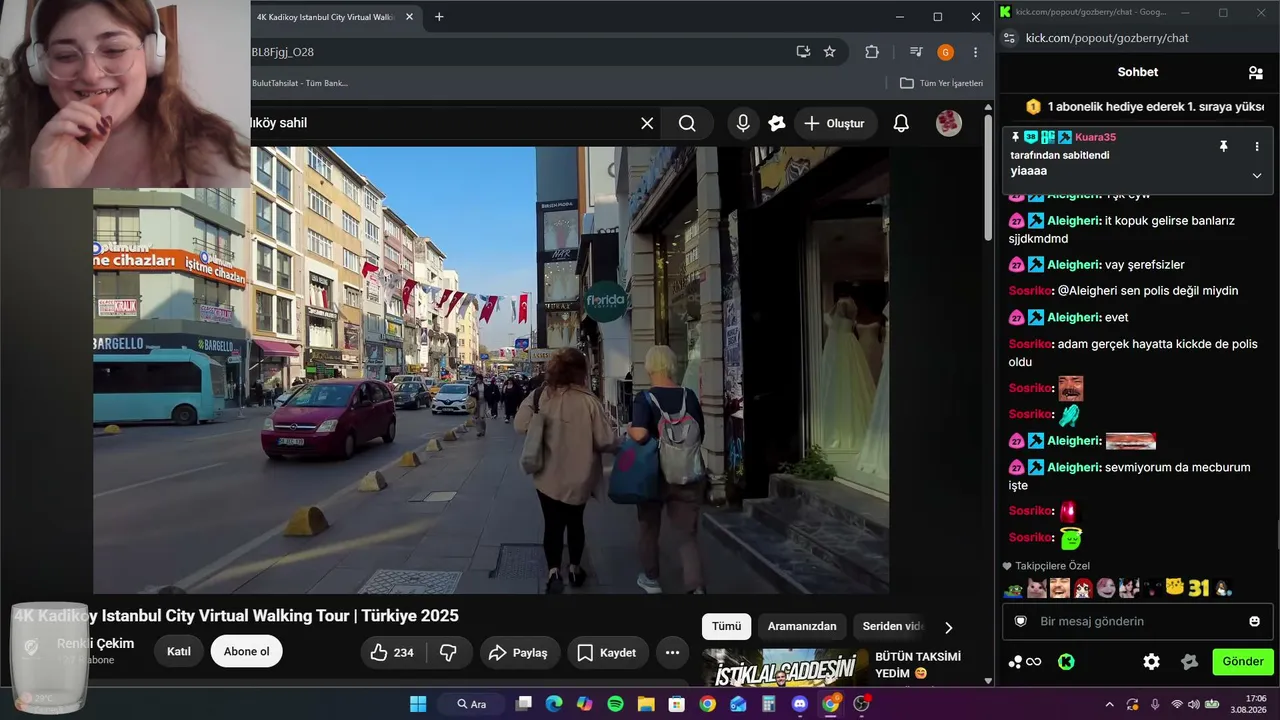
Task: Open the YouTube account avatar menu
Action: pyautogui.click(x=948, y=123)
